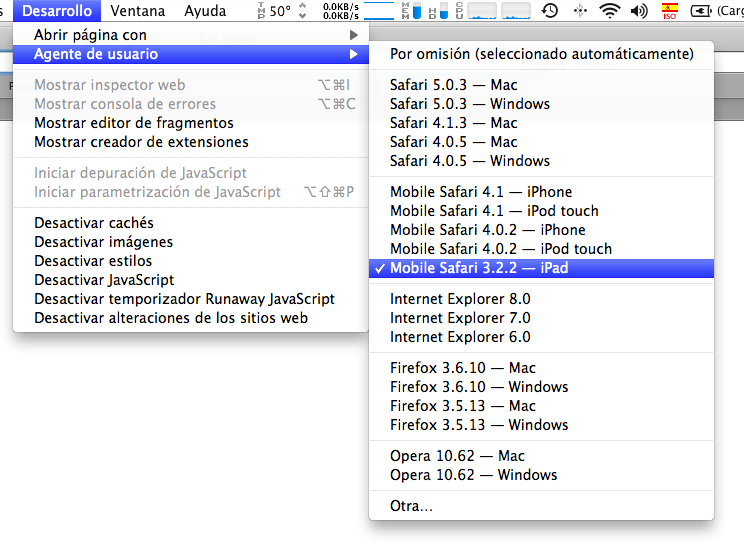The width and height of the screenshot is (744, 545).
Task: Click the CPU usage graph
Action: point(493,10)
